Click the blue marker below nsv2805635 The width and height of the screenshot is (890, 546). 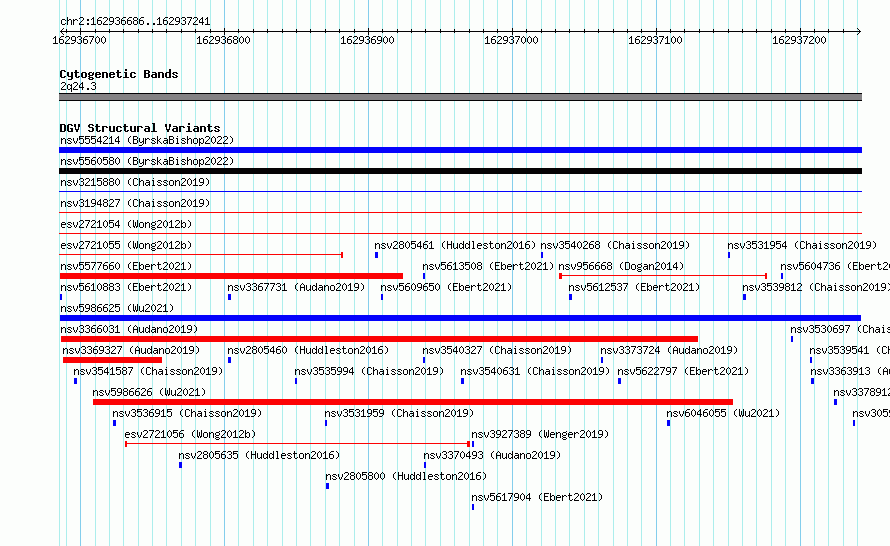180,465
